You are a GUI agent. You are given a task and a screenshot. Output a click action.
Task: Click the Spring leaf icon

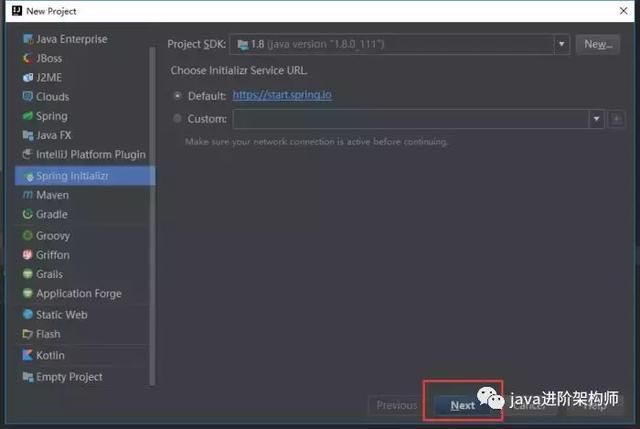pos(28,116)
